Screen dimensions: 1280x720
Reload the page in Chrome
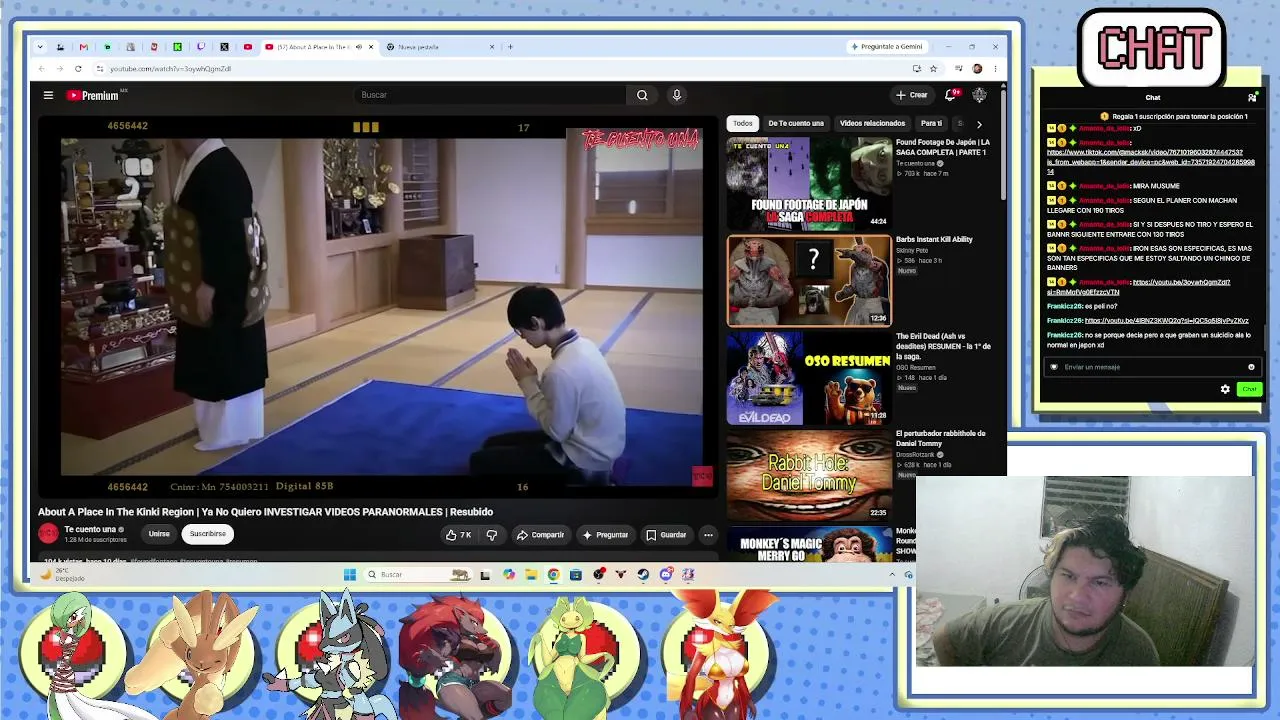pyautogui.click(x=78, y=69)
